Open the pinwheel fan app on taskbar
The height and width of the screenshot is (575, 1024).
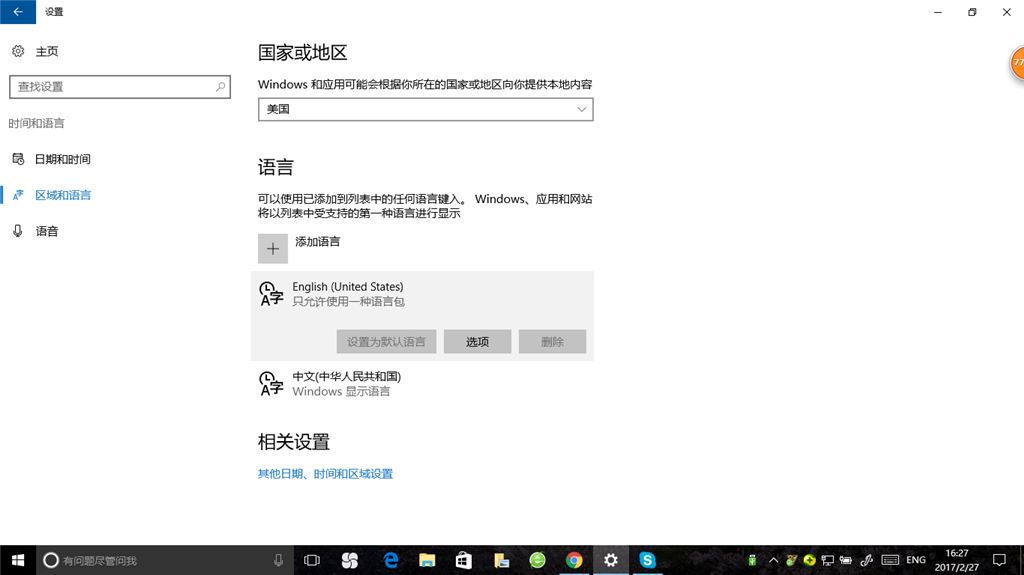(350, 560)
